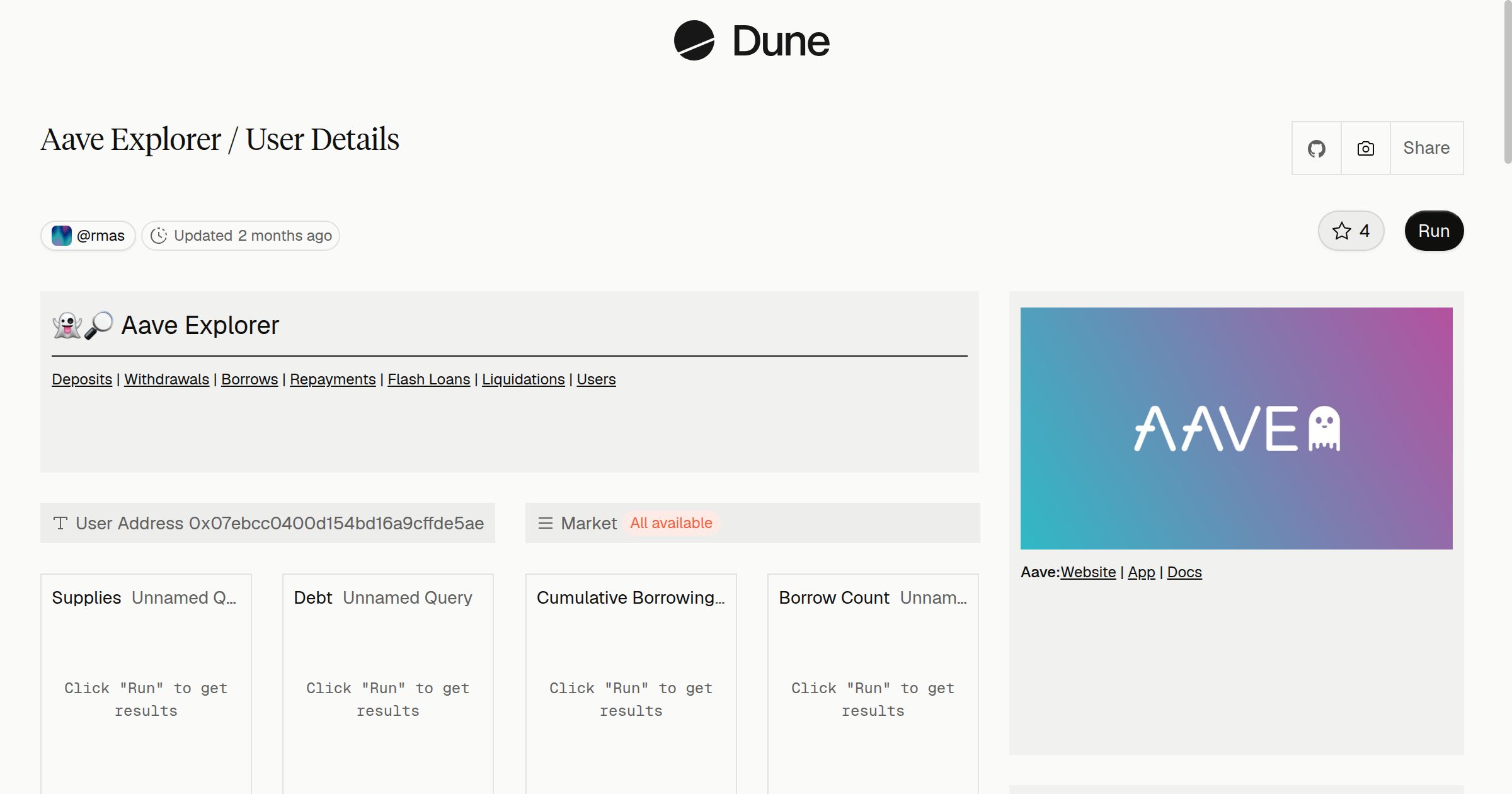Viewport: 1512px width, 794px height.
Task: Click the Debt panel title
Action: pyautogui.click(x=312, y=597)
